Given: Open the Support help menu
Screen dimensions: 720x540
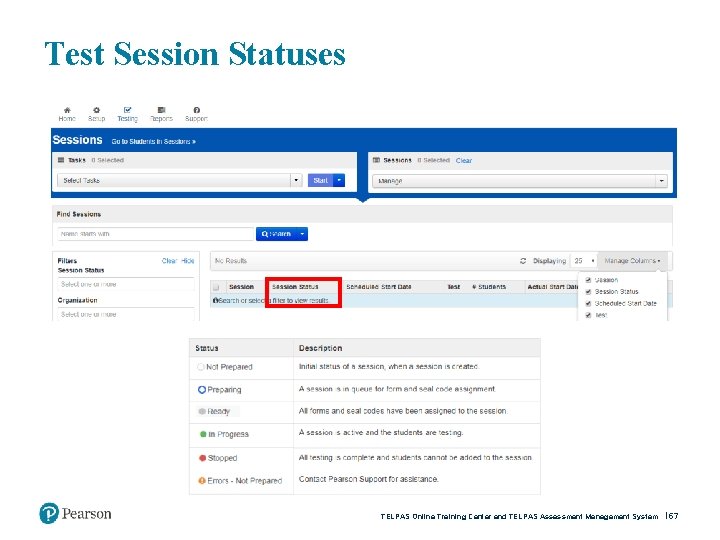Looking at the screenshot, I should click(197, 114).
